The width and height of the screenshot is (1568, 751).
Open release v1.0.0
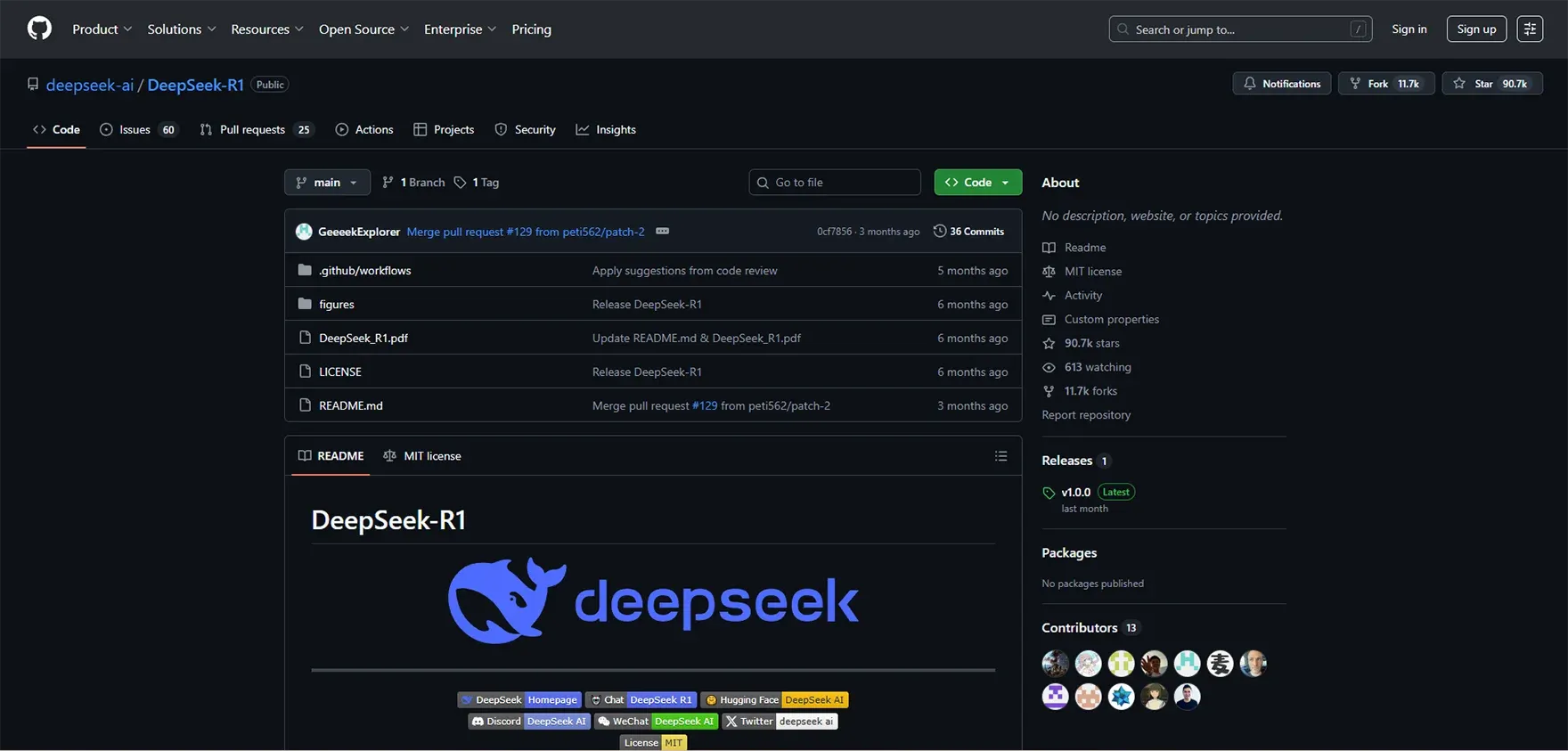click(1075, 492)
